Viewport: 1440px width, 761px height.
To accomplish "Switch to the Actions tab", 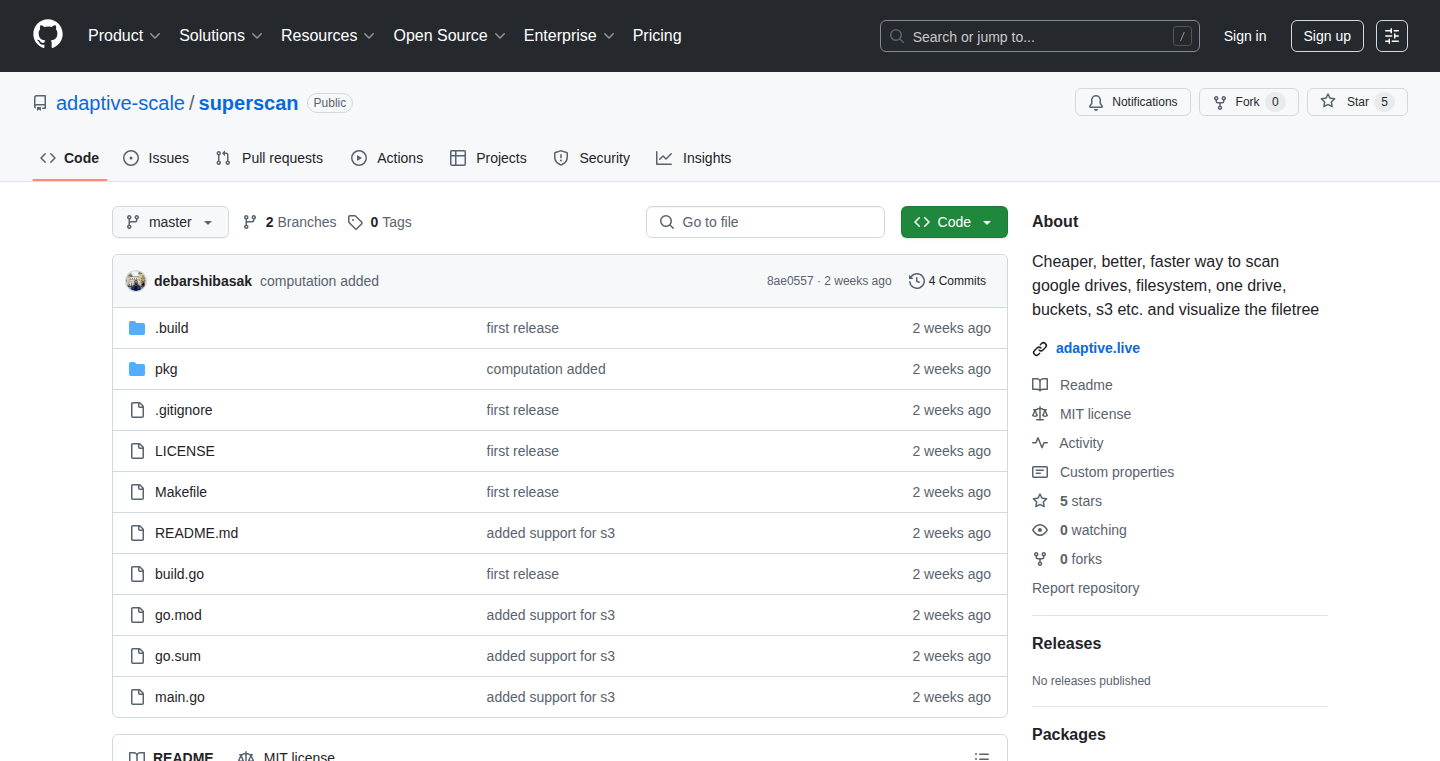I will click(387, 158).
